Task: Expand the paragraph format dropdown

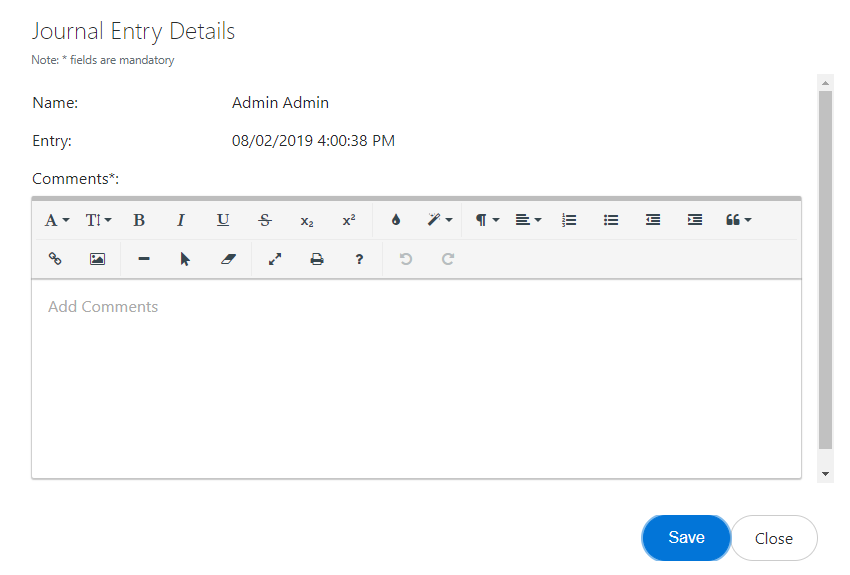Action: tap(487, 220)
